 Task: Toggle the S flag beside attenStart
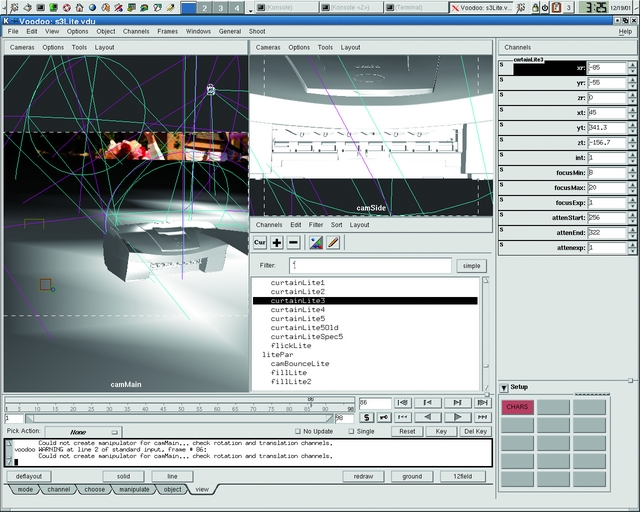(x=502, y=216)
